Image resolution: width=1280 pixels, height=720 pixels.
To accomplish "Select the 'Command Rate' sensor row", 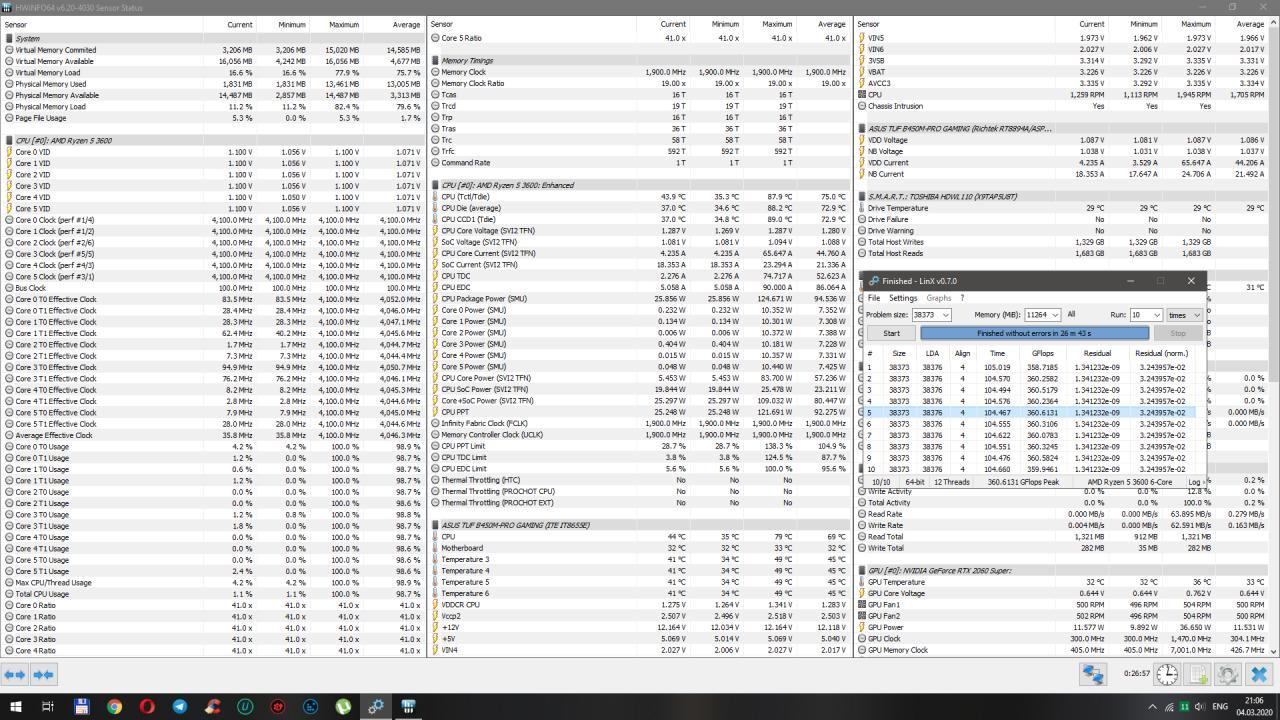I will pos(640,163).
